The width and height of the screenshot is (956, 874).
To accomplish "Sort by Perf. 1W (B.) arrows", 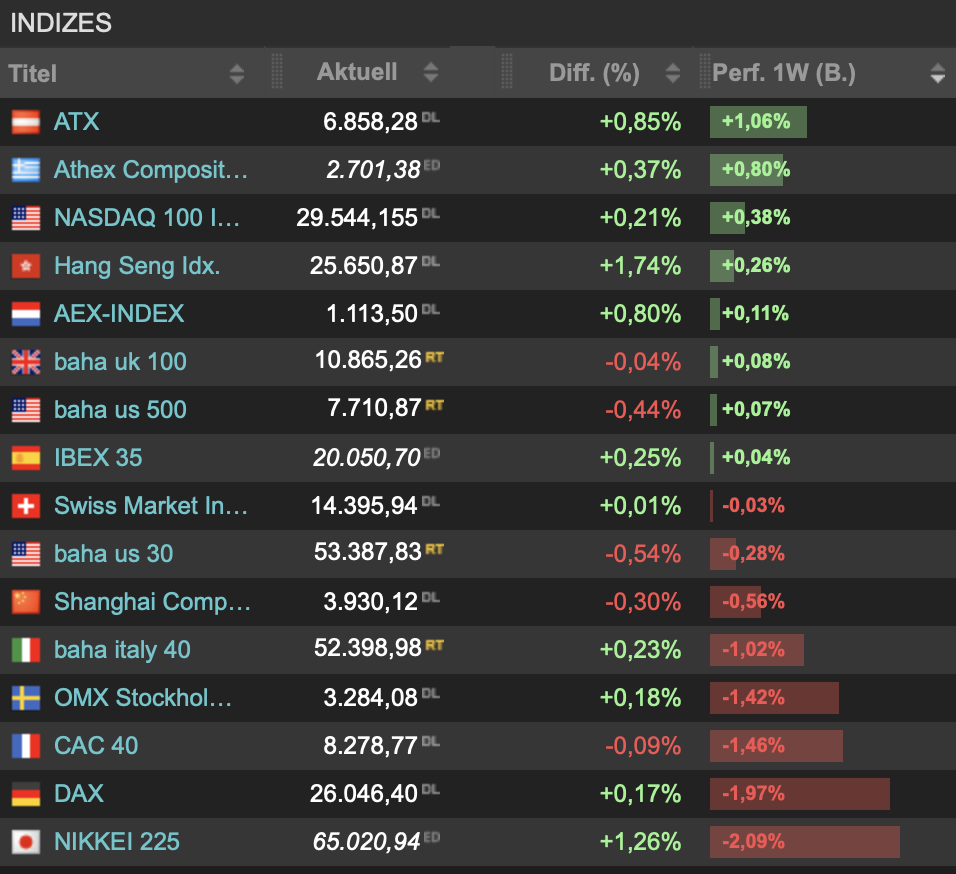I will pos(938,74).
